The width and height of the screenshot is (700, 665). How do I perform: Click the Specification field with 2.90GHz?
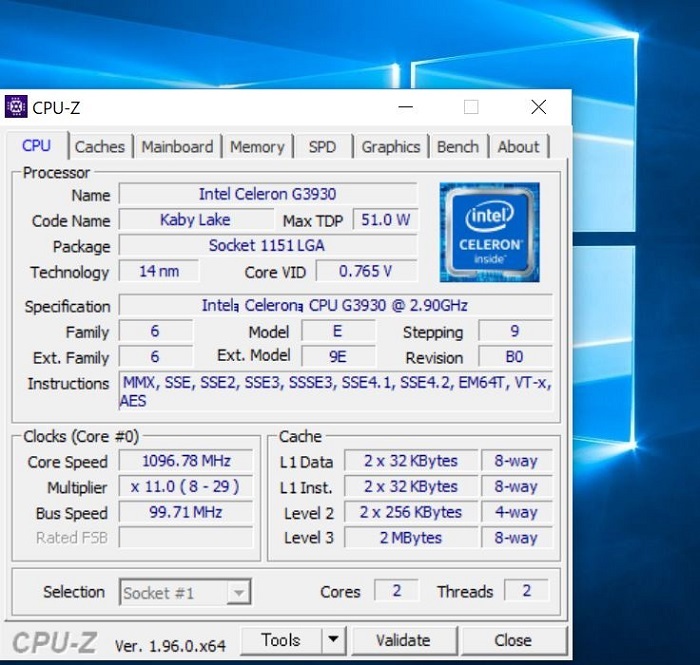pyautogui.click(x=336, y=305)
